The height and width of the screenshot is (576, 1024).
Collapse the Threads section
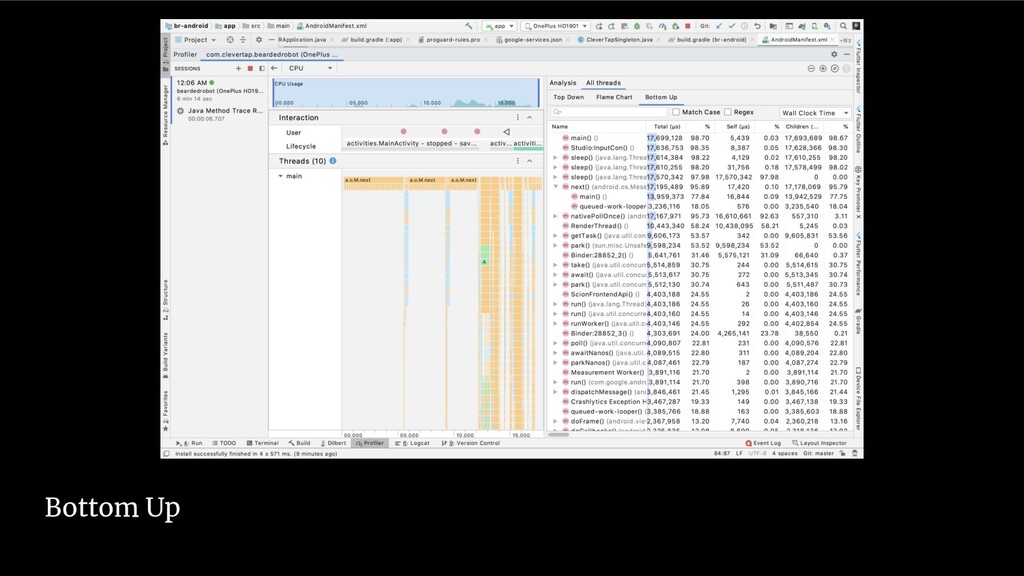click(x=530, y=161)
